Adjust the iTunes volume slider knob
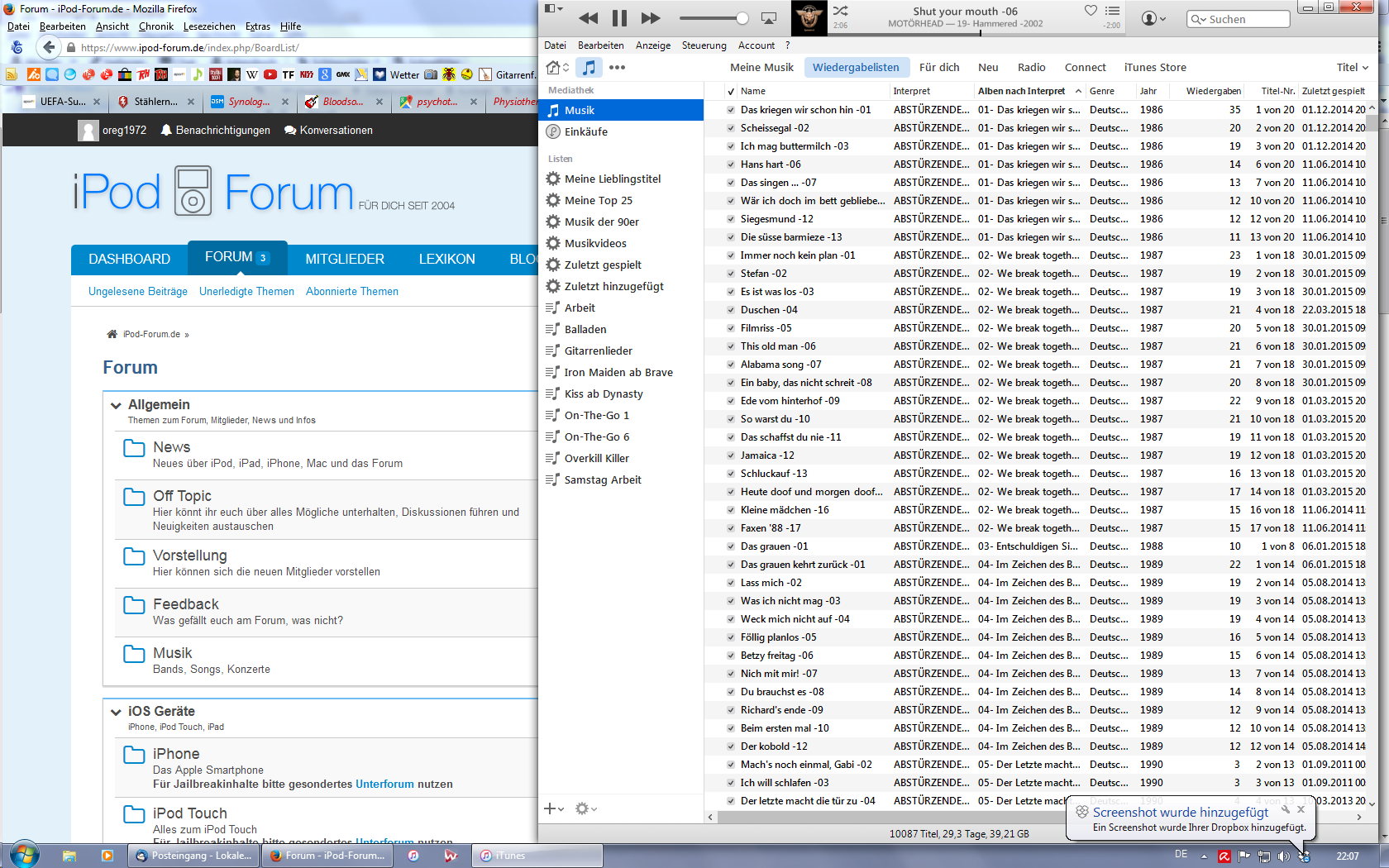Viewport: 1389px width, 868px height. 742,18
